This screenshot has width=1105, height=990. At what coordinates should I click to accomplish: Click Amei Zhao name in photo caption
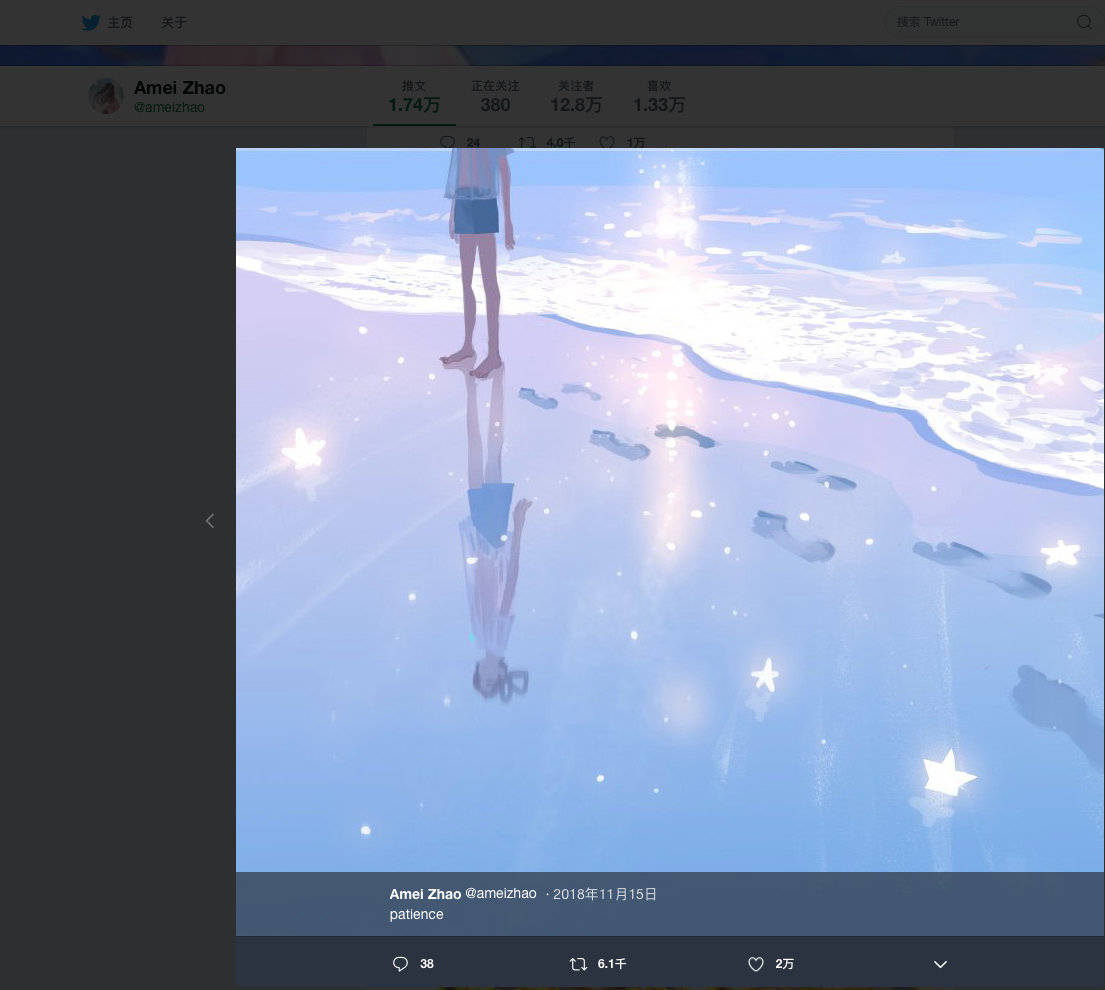[425, 894]
